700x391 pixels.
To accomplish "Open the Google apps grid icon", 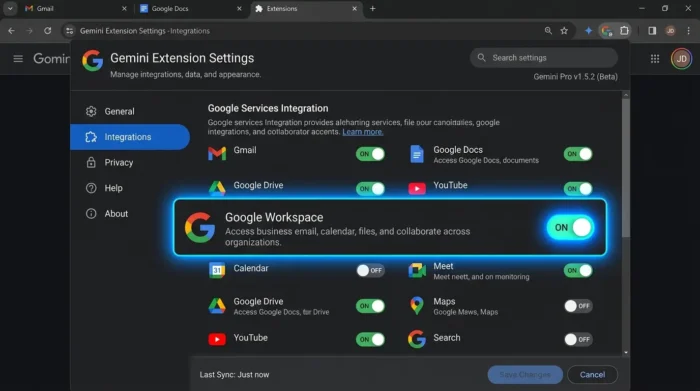I will pyautogui.click(x=655, y=59).
